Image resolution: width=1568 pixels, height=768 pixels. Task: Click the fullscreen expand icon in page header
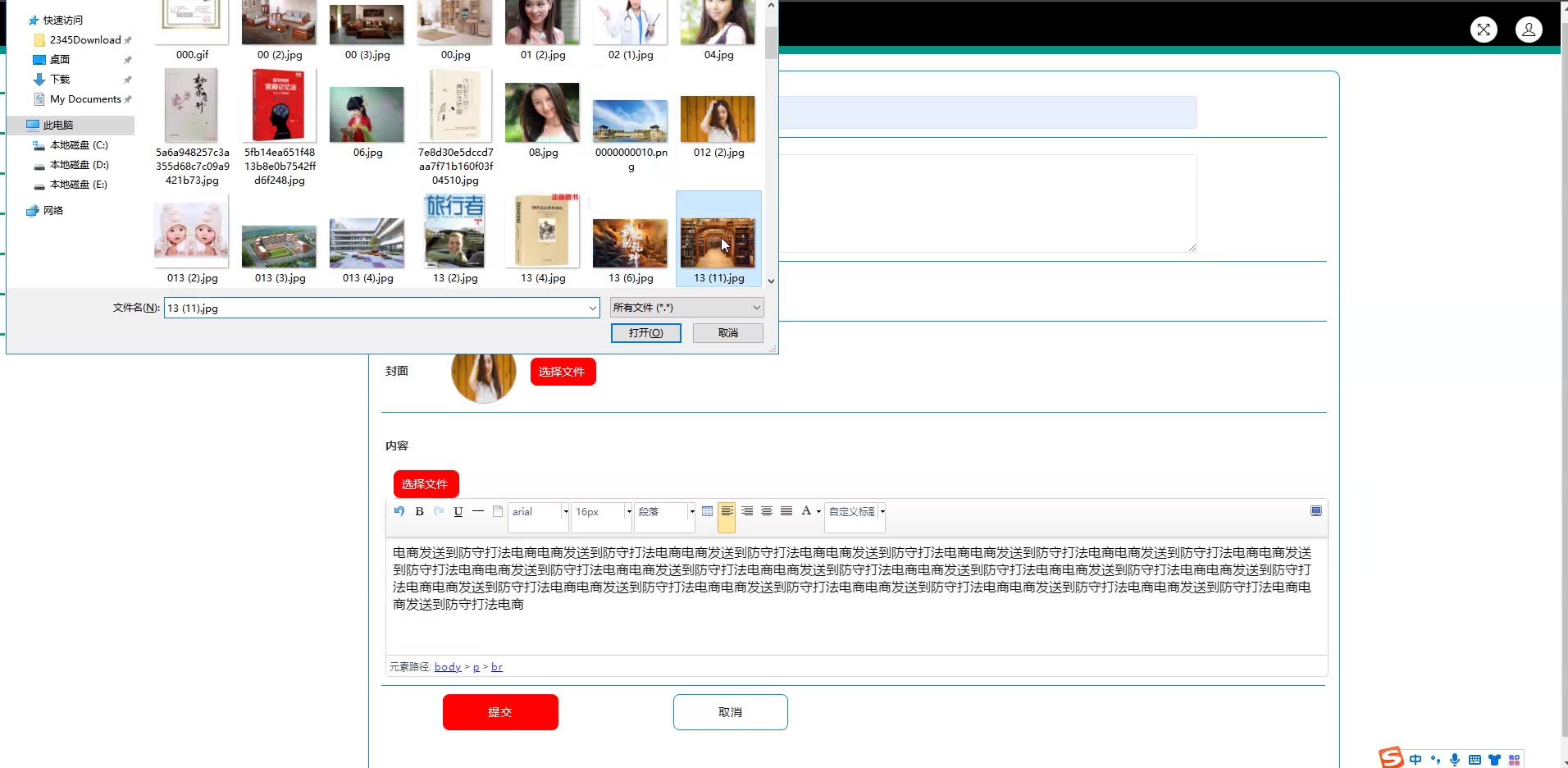pyautogui.click(x=1484, y=30)
